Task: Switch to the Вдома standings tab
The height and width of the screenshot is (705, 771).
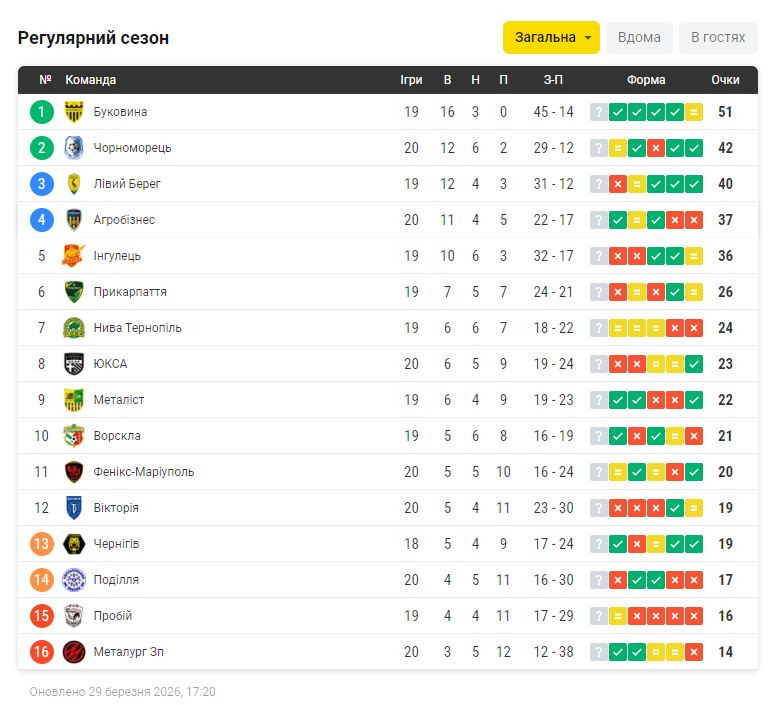Action: [x=639, y=38]
